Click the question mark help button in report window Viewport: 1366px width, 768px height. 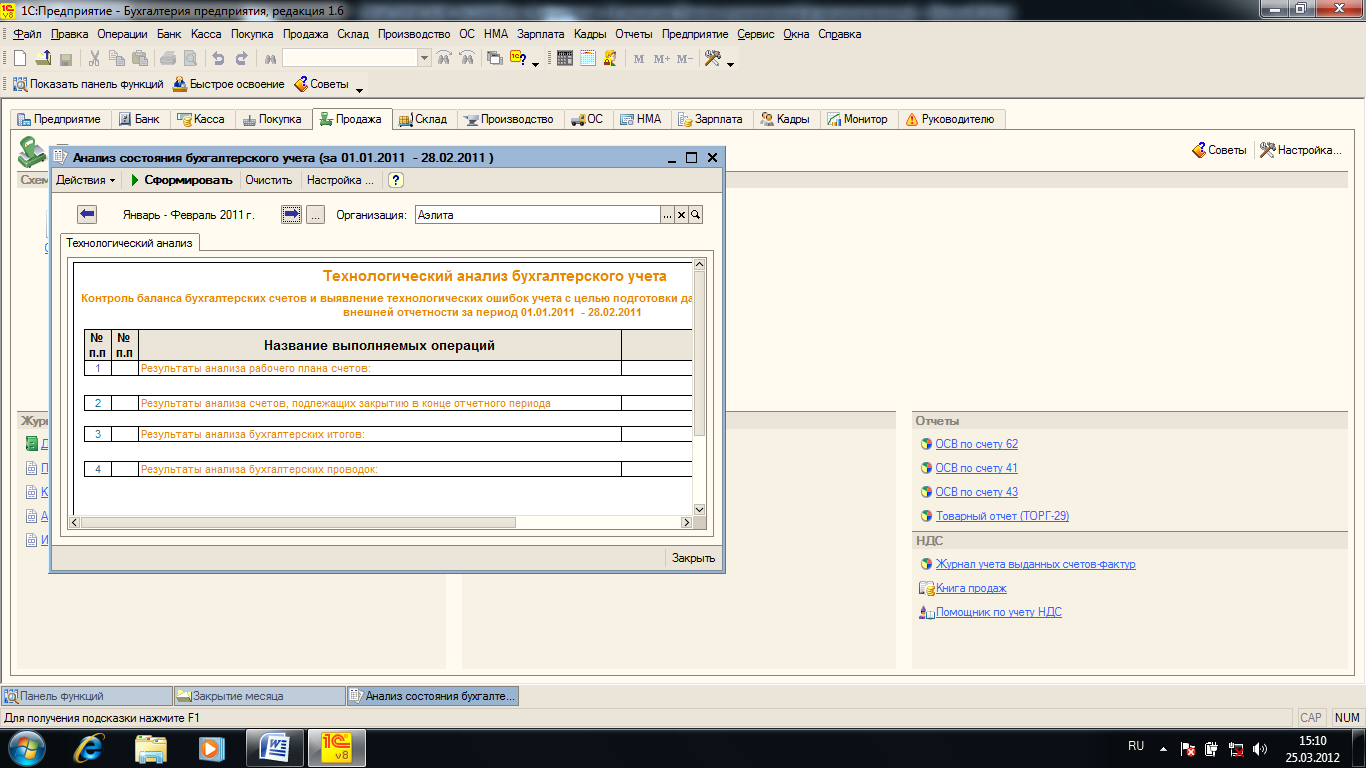396,180
